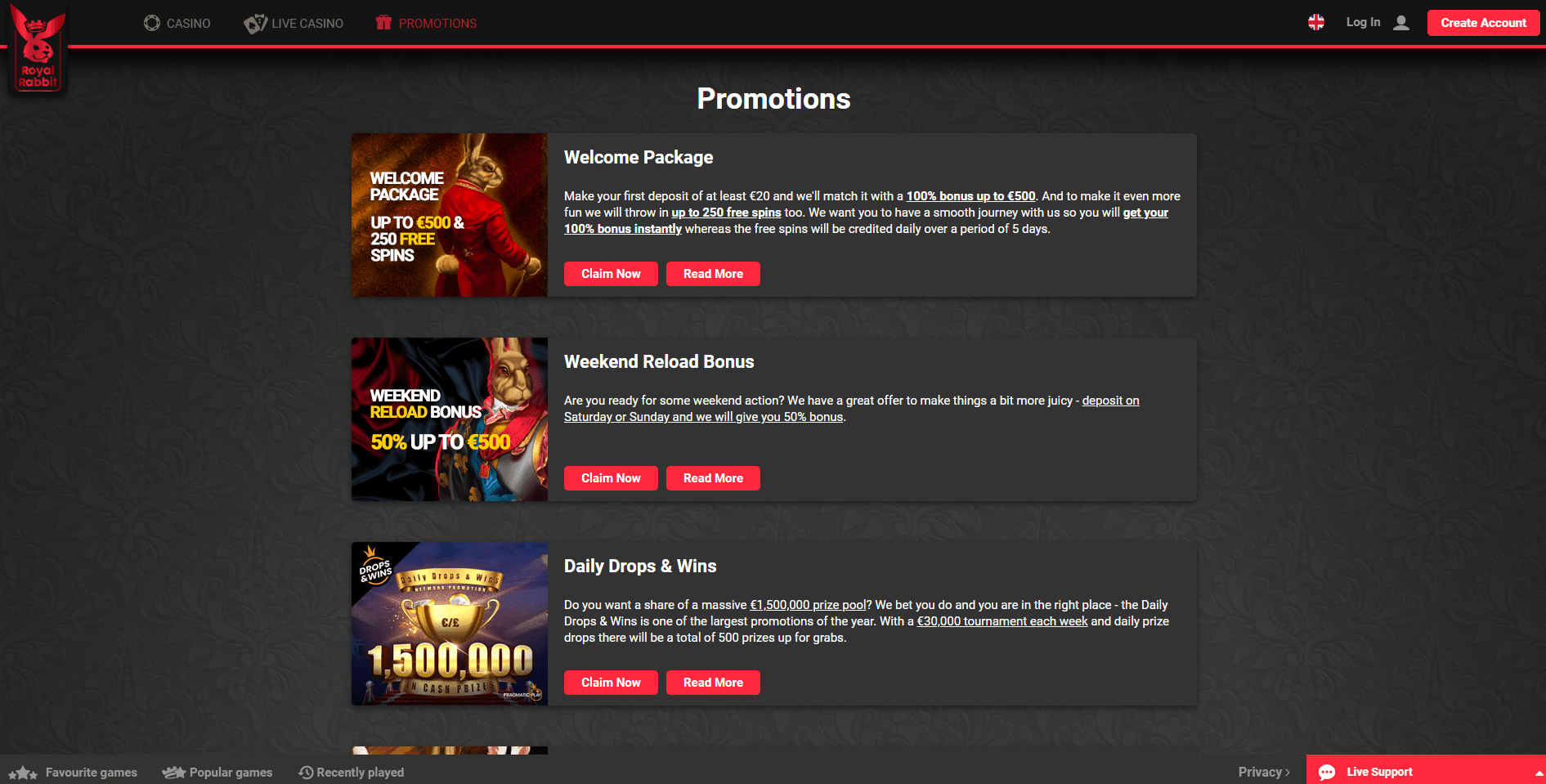
Task: Open the €1,500,000 prize pool link
Action: click(x=808, y=605)
